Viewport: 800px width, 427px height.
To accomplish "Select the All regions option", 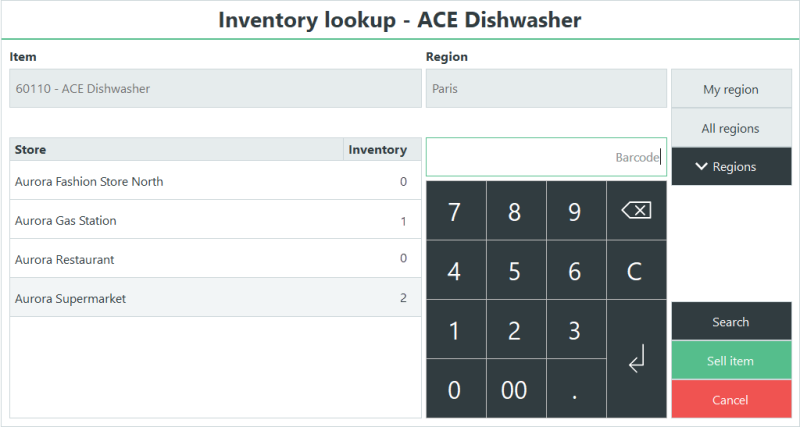I will coord(732,128).
